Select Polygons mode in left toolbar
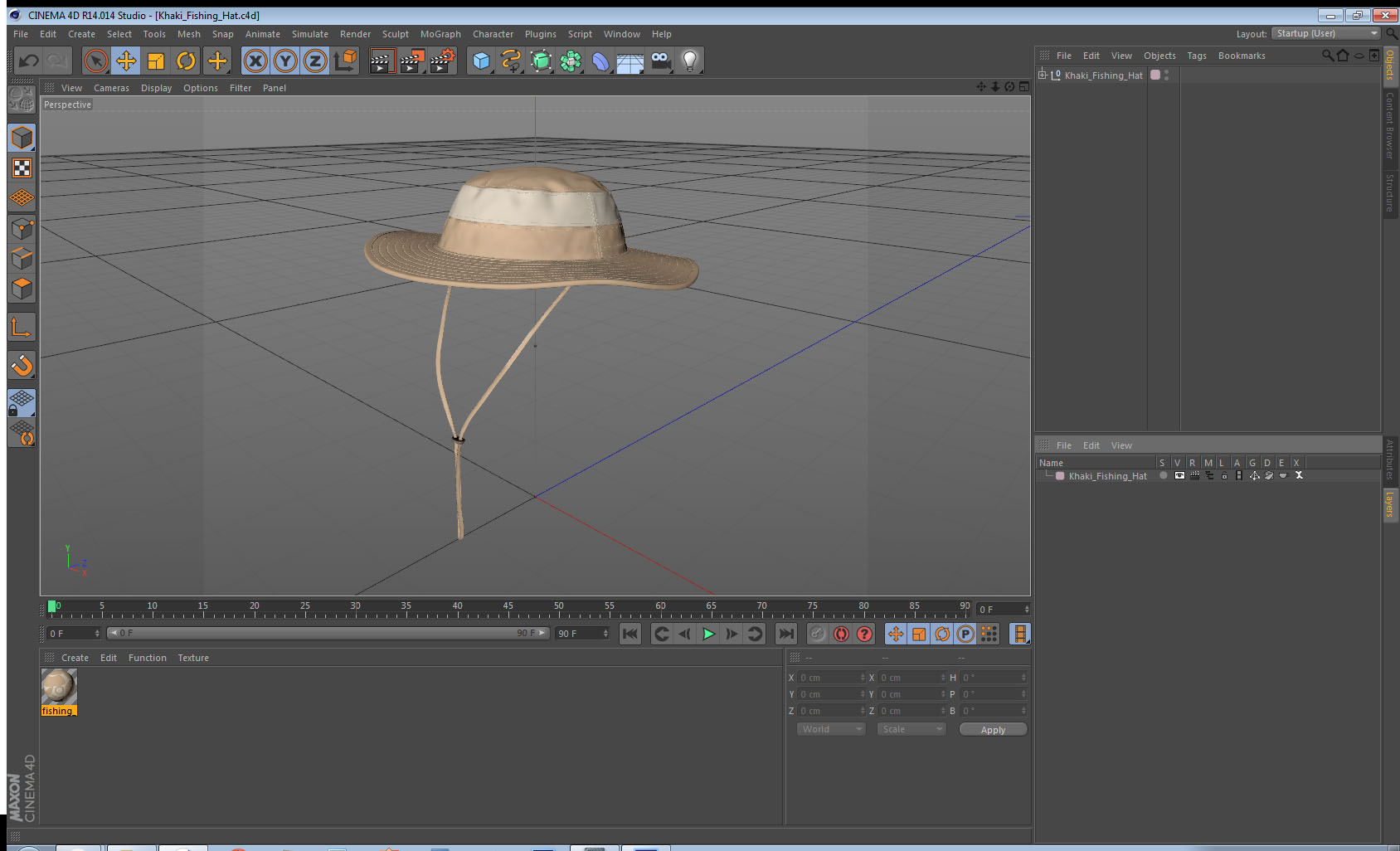The image size is (1400, 851). tap(22, 288)
